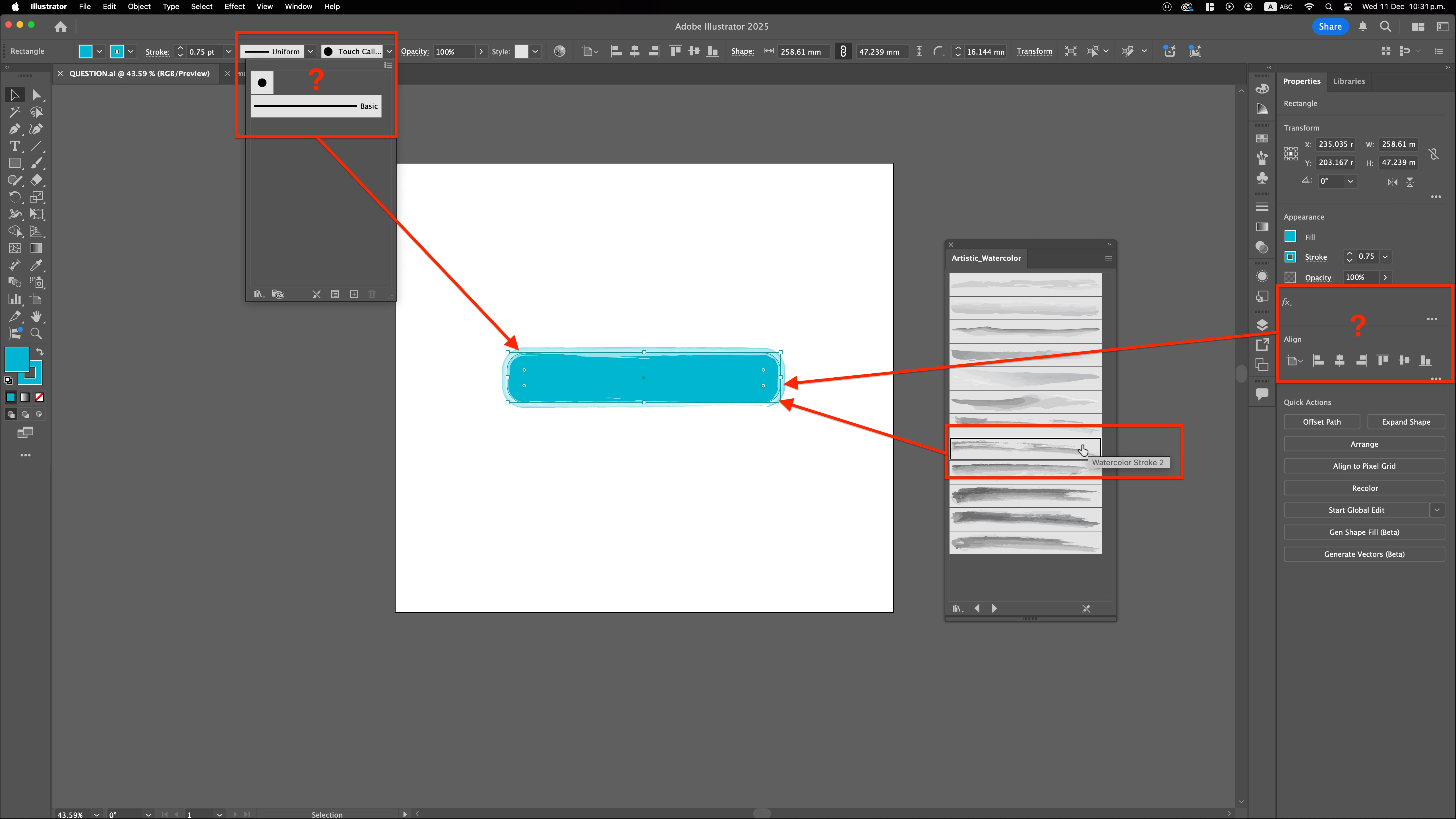Expand the rotation angle dropdown in Transform
1456x819 pixels.
[1350, 181]
